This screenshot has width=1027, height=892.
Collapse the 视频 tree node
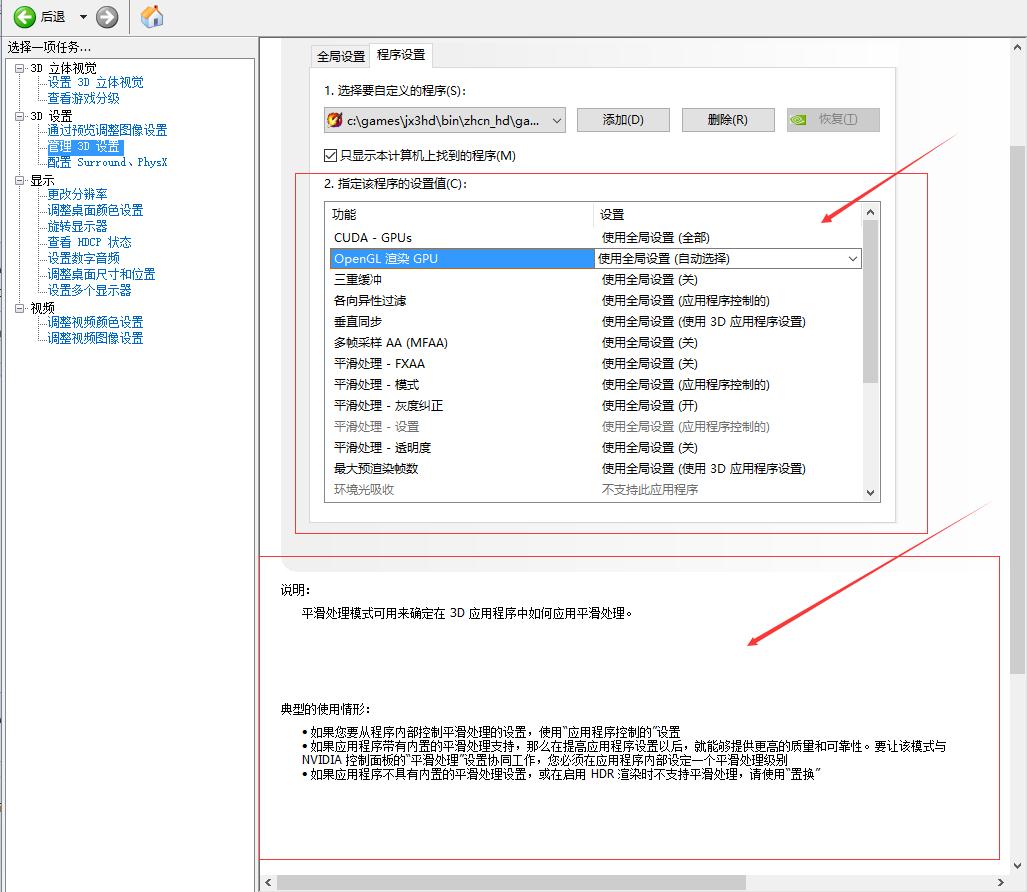click(20, 308)
